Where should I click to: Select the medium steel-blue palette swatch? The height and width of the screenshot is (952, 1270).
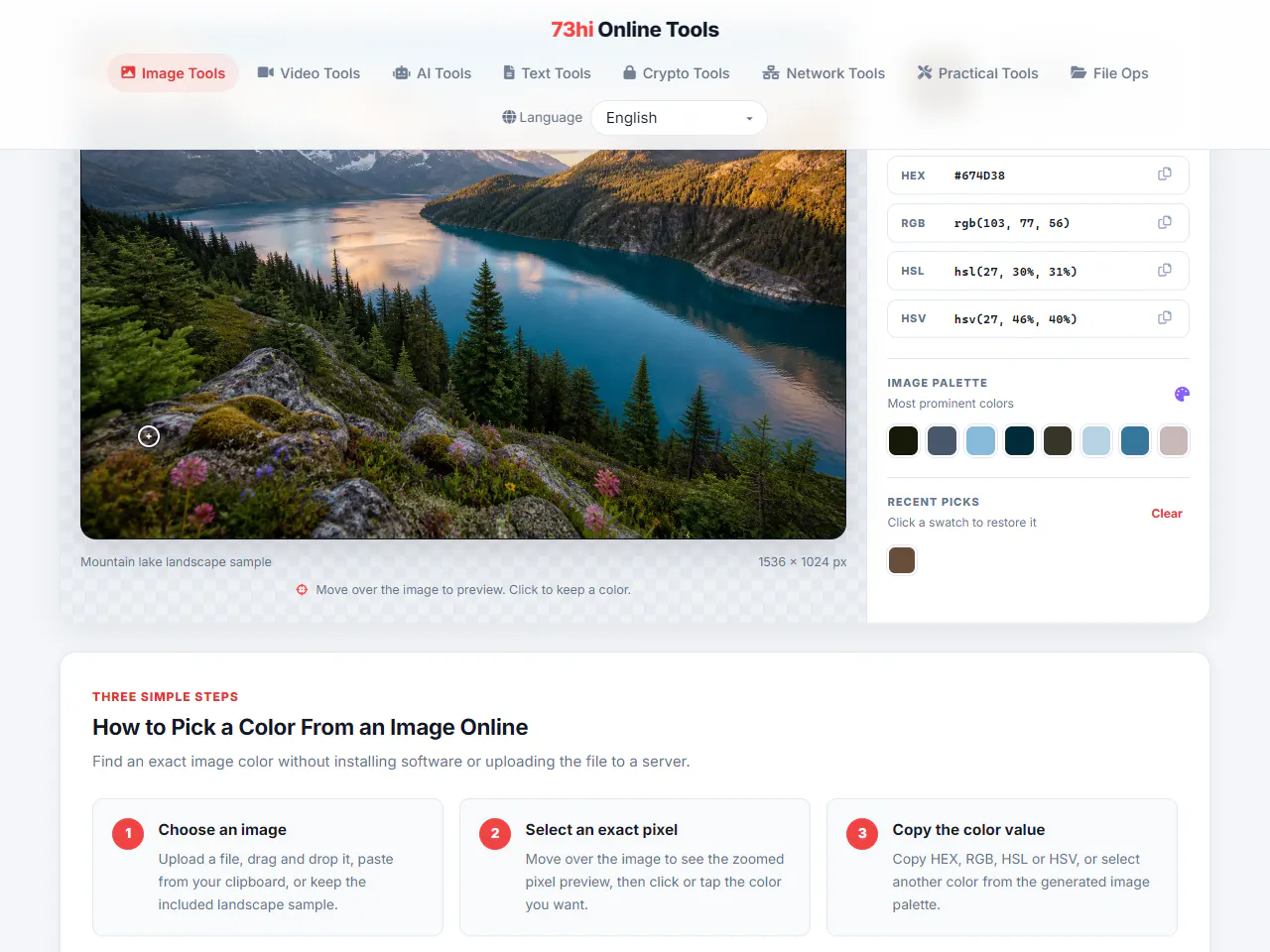(1135, 440)
